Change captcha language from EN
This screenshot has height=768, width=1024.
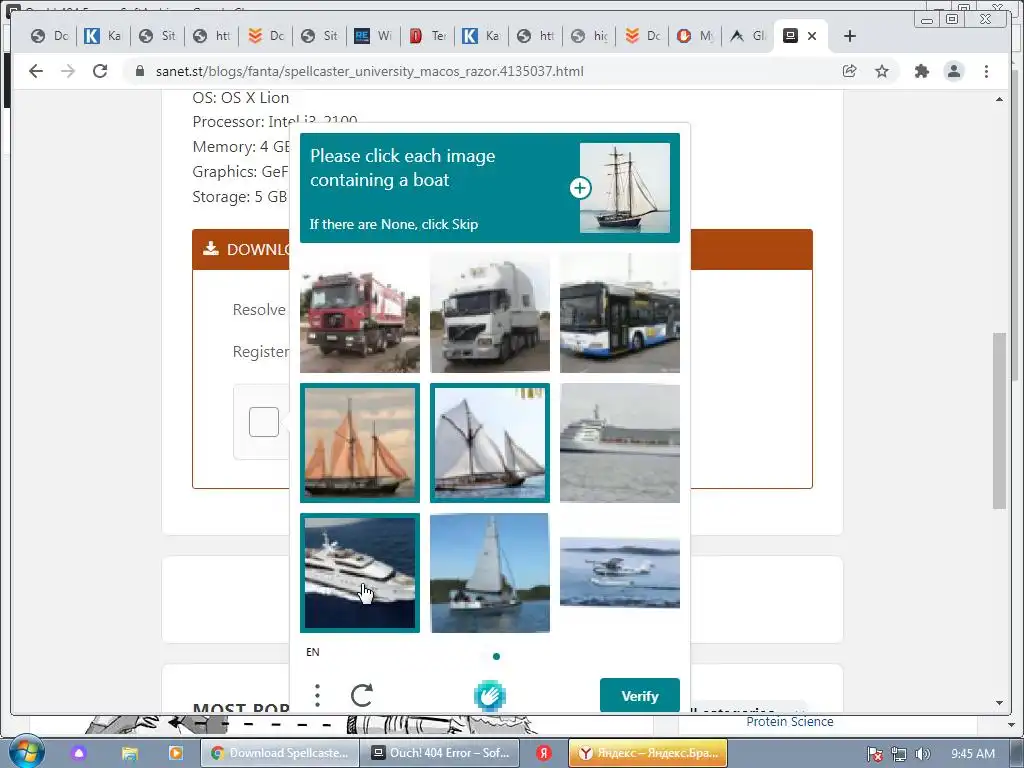click(313, 652)
